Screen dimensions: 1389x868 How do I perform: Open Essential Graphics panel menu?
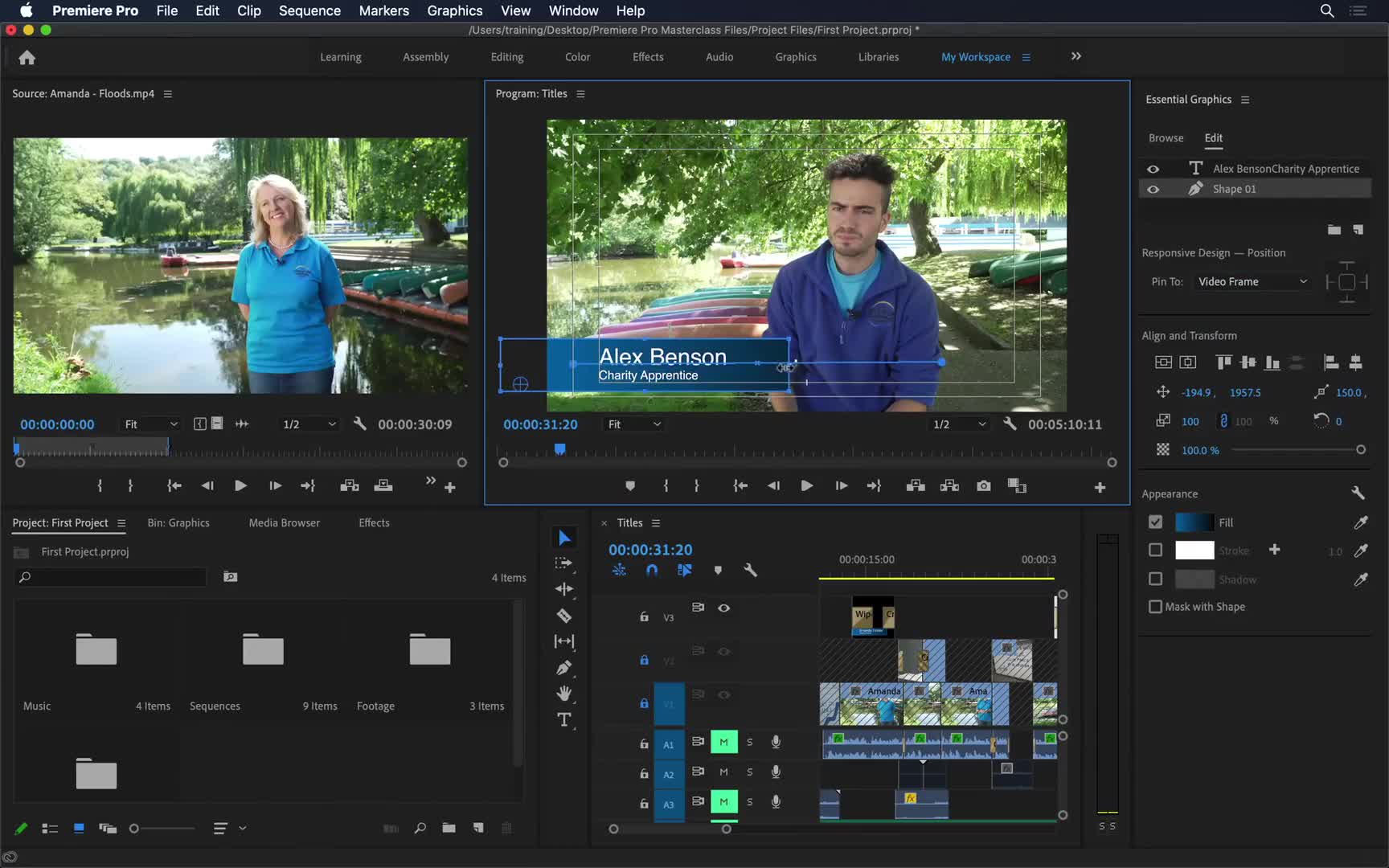coord(1245,100)
